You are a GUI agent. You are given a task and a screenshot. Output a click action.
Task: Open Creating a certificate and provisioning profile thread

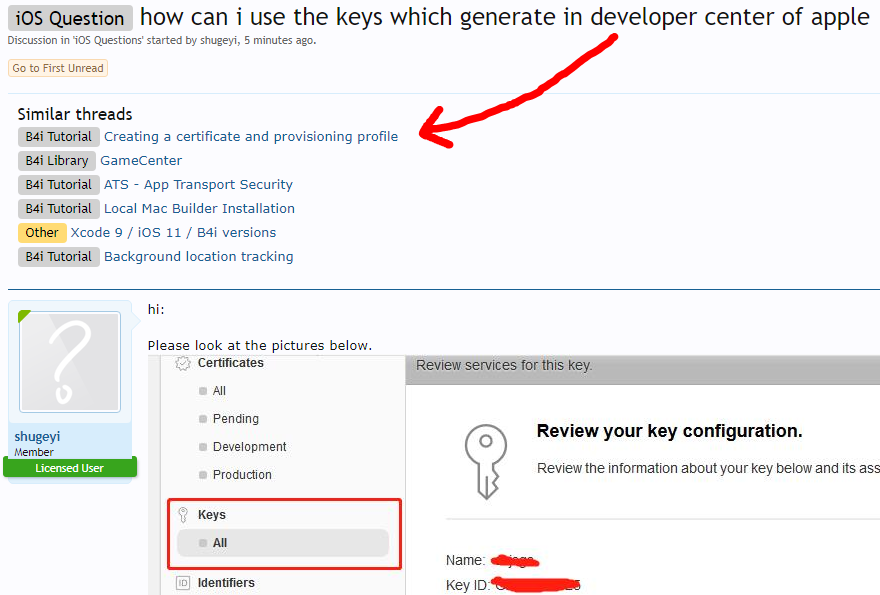point(253,136)
